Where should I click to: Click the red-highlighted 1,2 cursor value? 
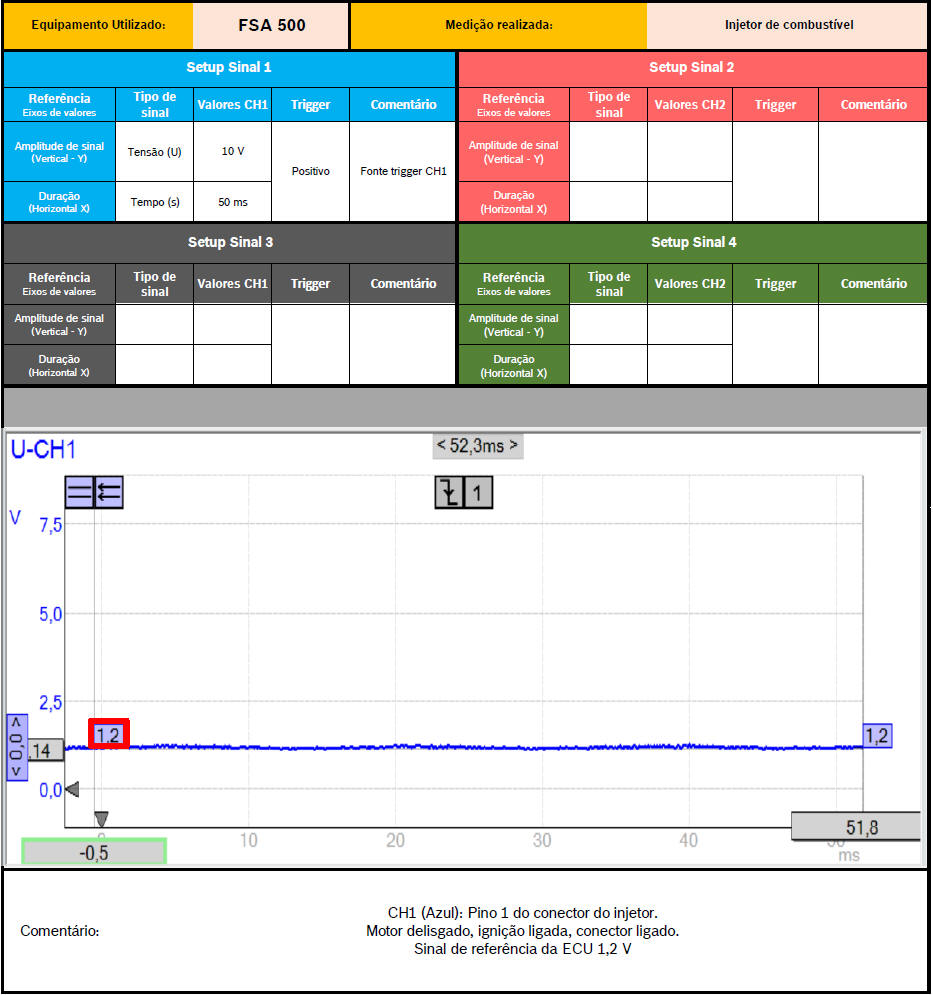108,735
